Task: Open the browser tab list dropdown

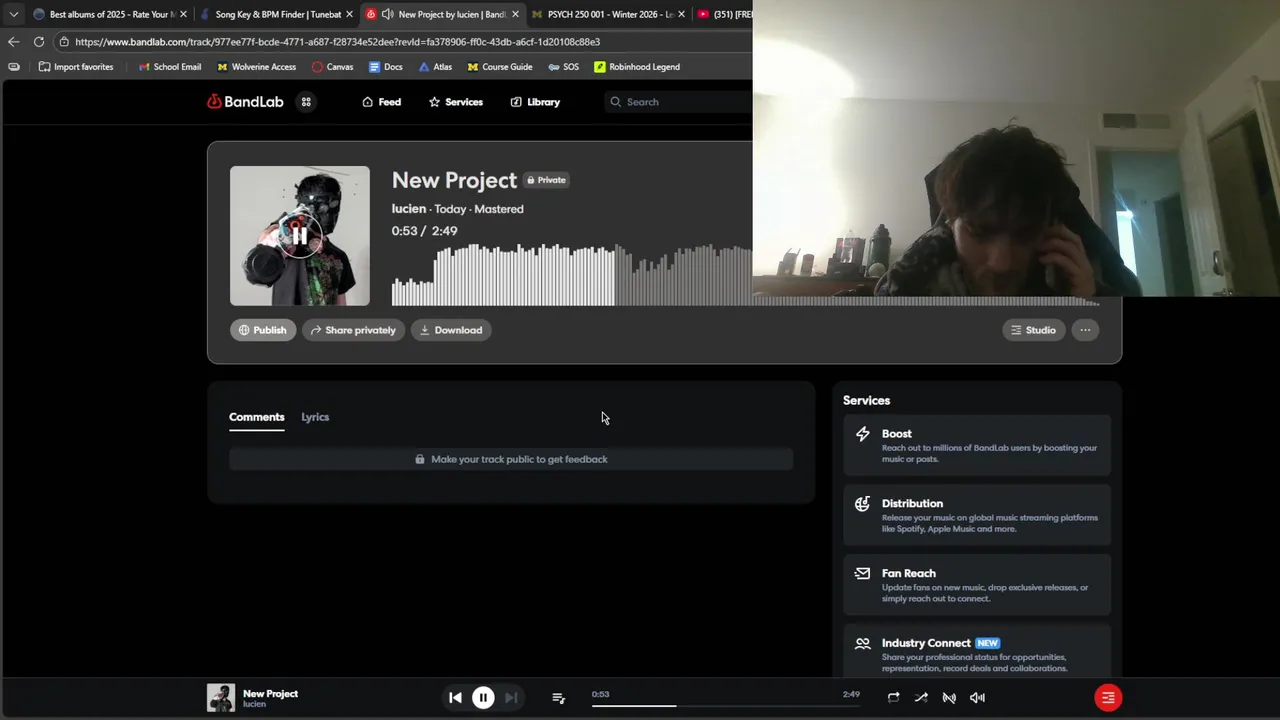Action: tap(13, 14)
